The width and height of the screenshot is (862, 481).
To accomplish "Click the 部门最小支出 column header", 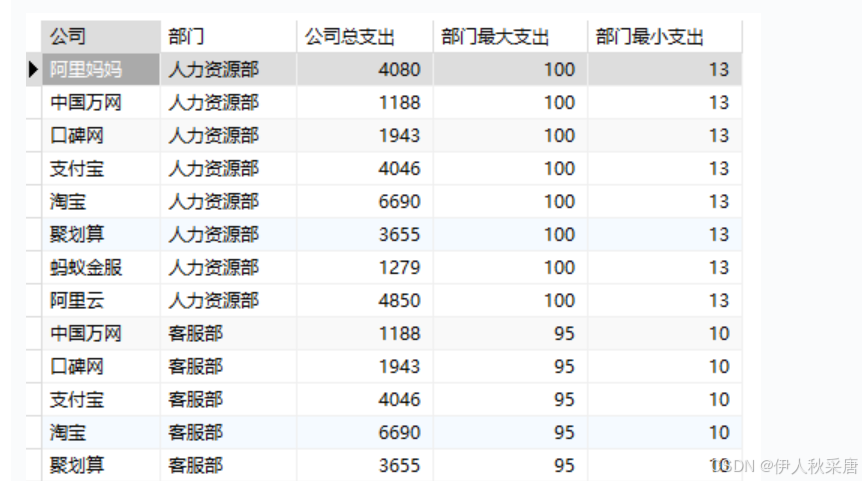I will click(x=665, y=37).
